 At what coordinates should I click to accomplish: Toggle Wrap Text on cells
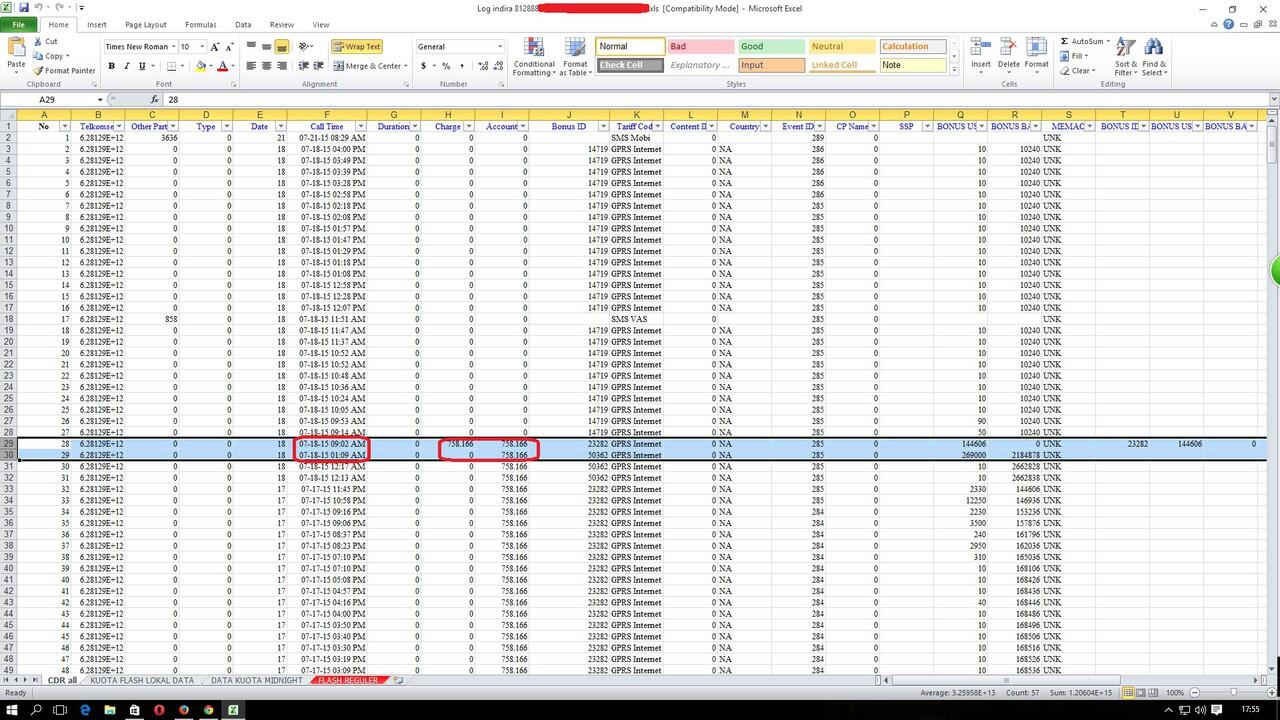tap(356, 47)
